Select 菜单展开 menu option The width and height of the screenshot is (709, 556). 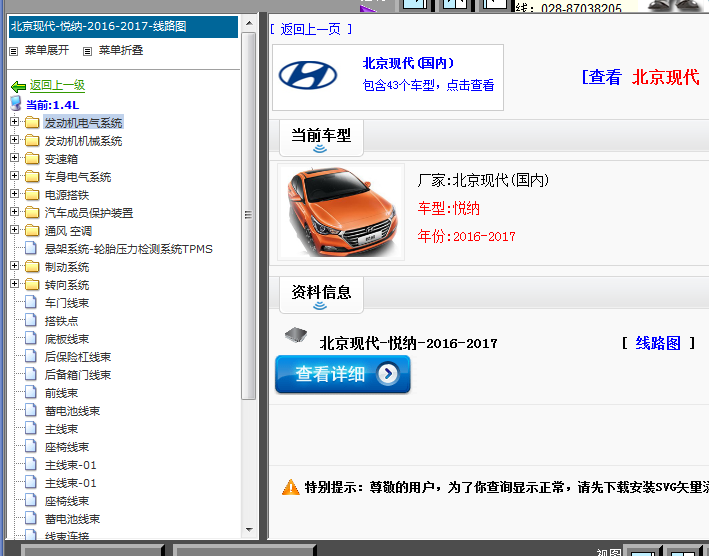(x=47, y=50)
